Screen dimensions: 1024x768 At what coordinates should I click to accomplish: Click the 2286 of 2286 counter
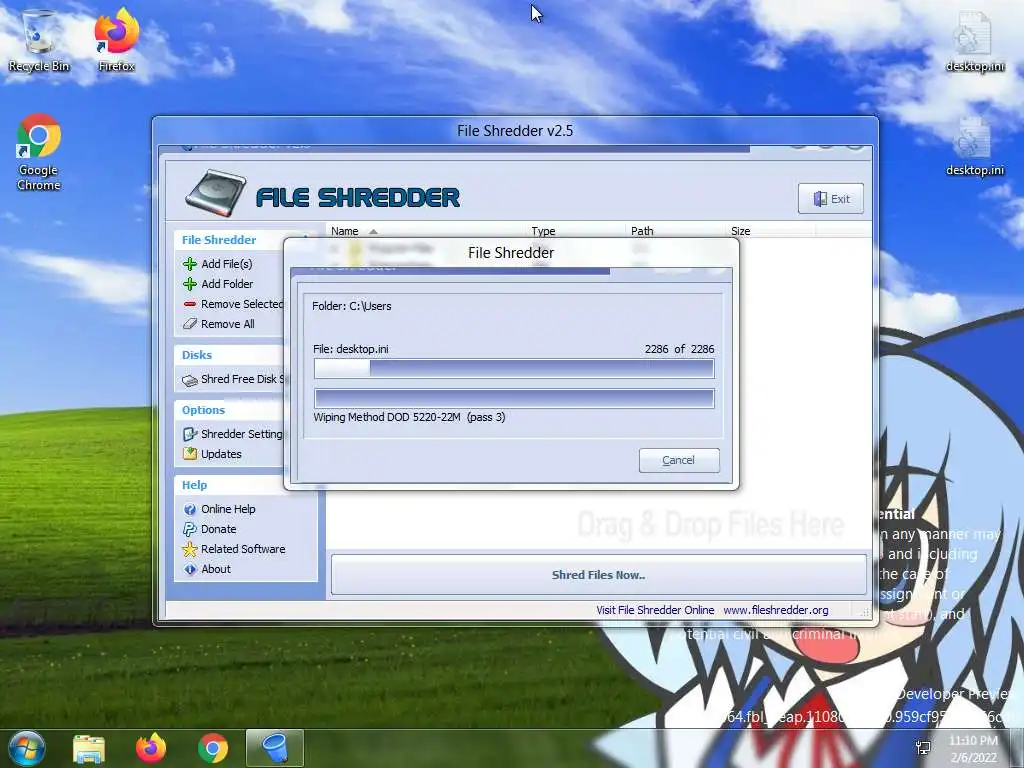[x=679, y=349]
